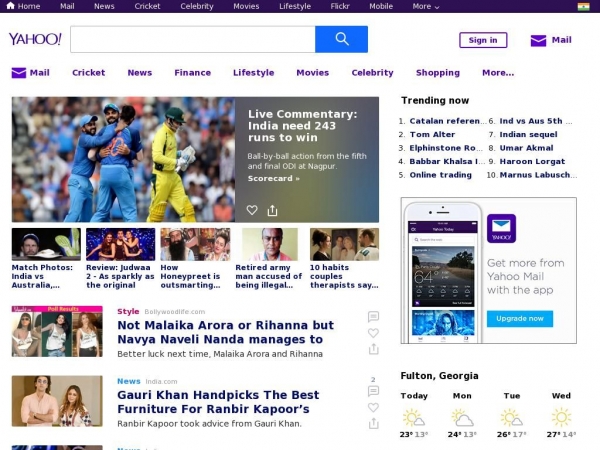The image size is (600, 450).
Task: Open trending topic Catalan referendum
Action: point(448,121)
